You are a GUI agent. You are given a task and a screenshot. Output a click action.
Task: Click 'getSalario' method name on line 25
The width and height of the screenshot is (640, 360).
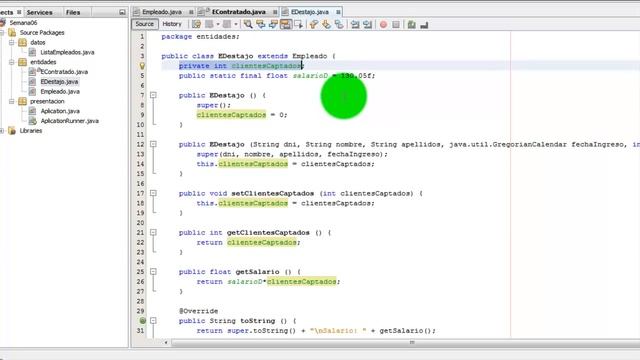click(258, 272)
